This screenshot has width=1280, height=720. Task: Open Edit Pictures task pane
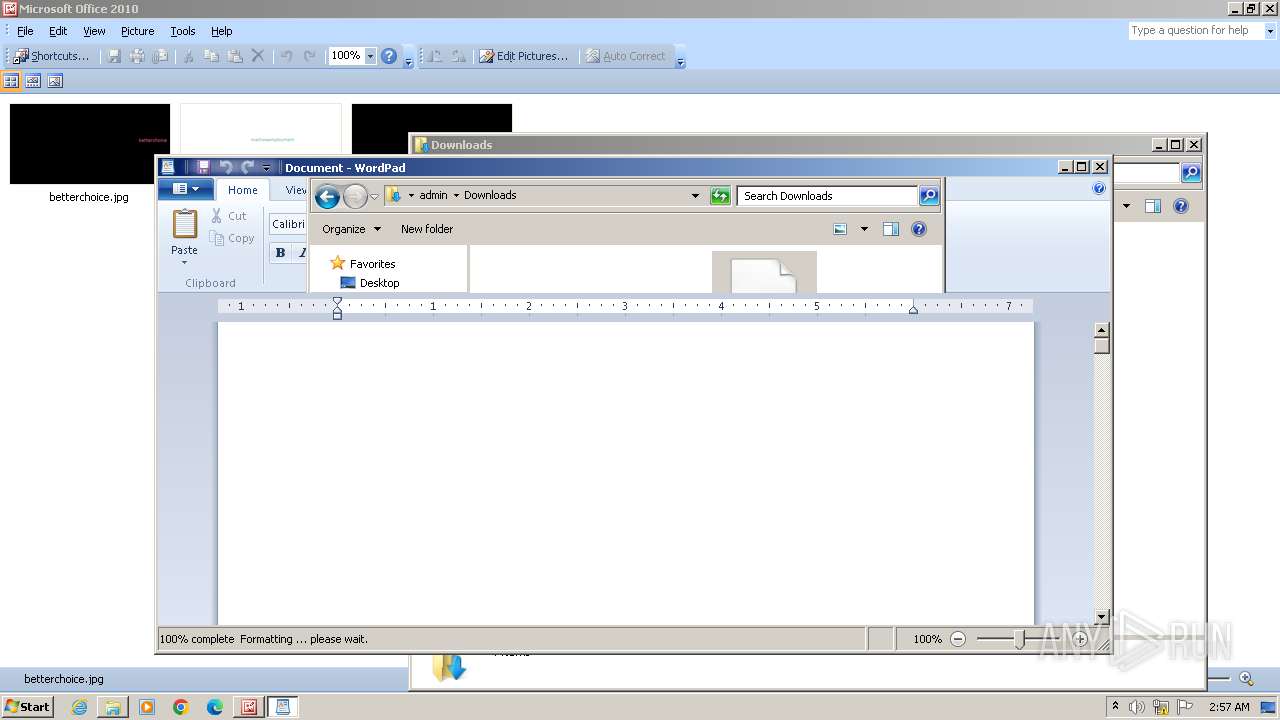click(x=523, y=56)
